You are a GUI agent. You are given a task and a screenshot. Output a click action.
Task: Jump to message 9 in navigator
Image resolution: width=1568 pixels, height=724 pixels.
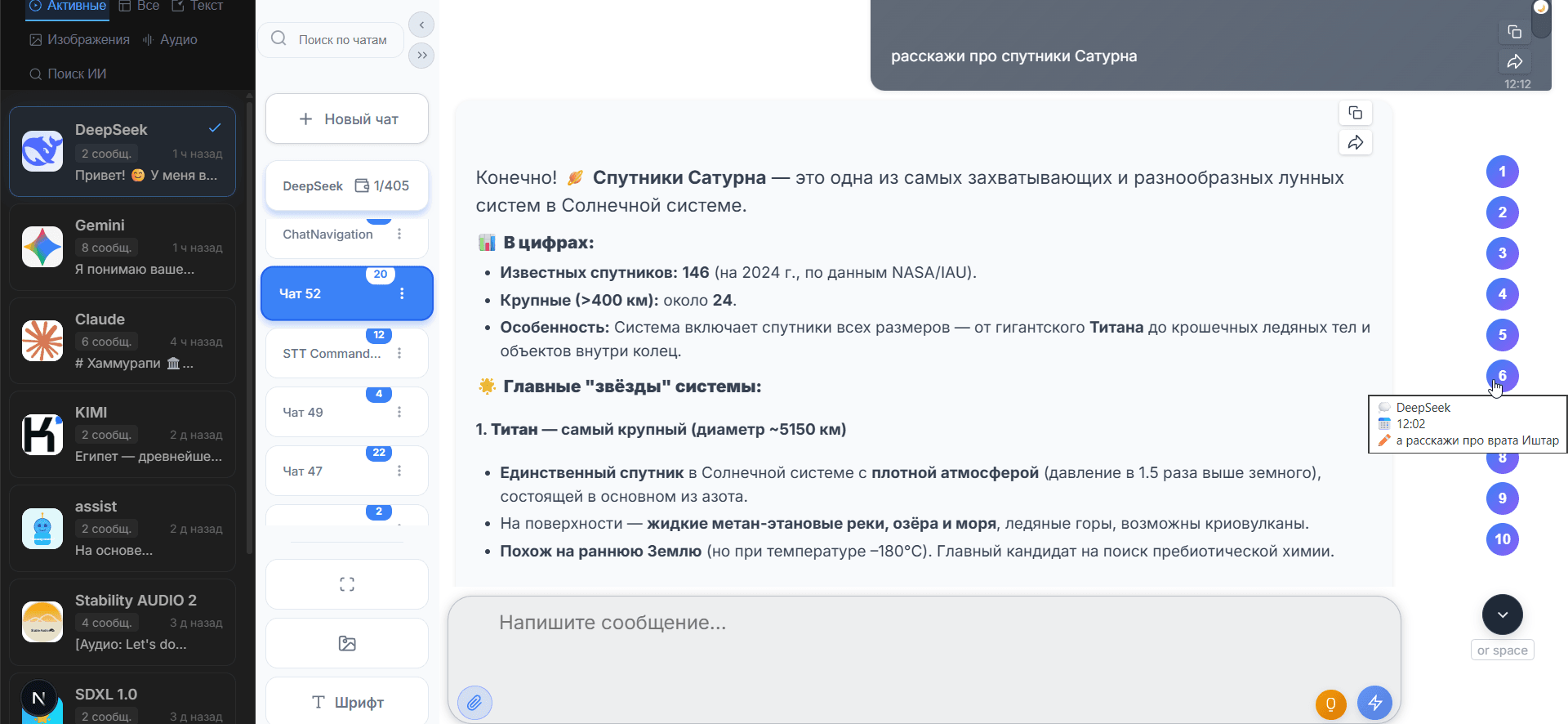point(1503,498)
